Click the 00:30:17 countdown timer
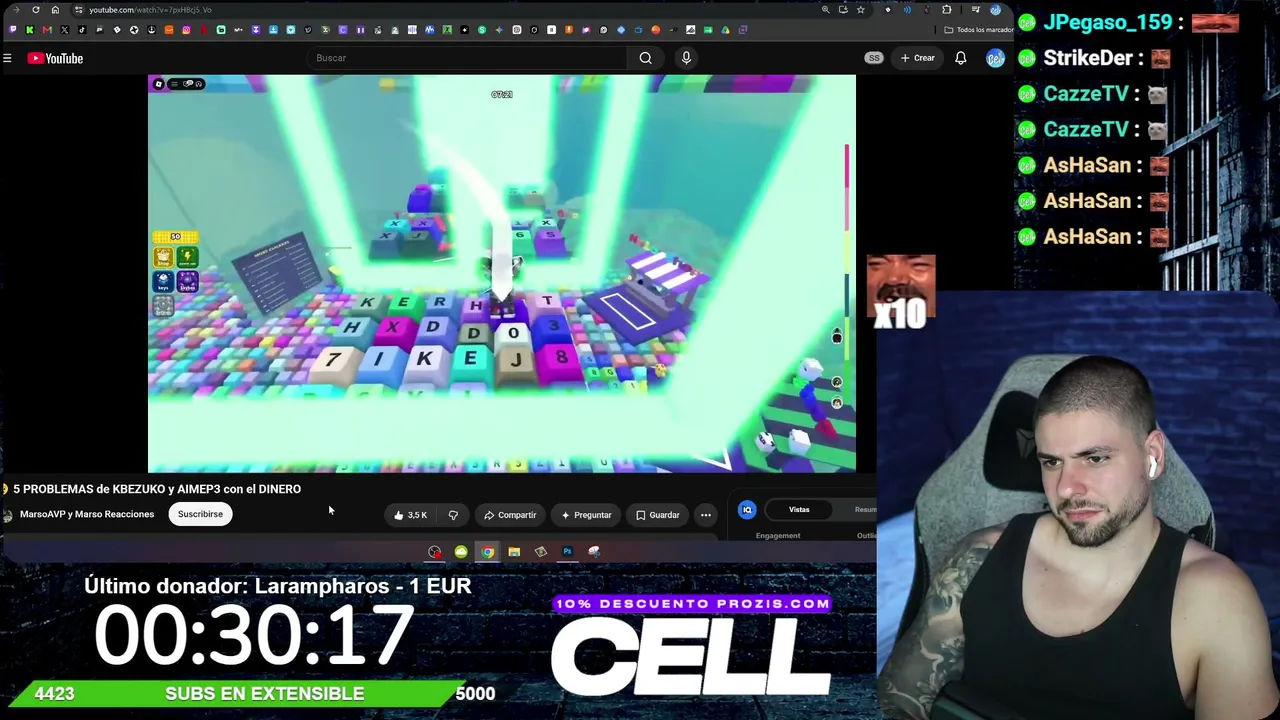1280x720 pixels. [x=253, y=635]
